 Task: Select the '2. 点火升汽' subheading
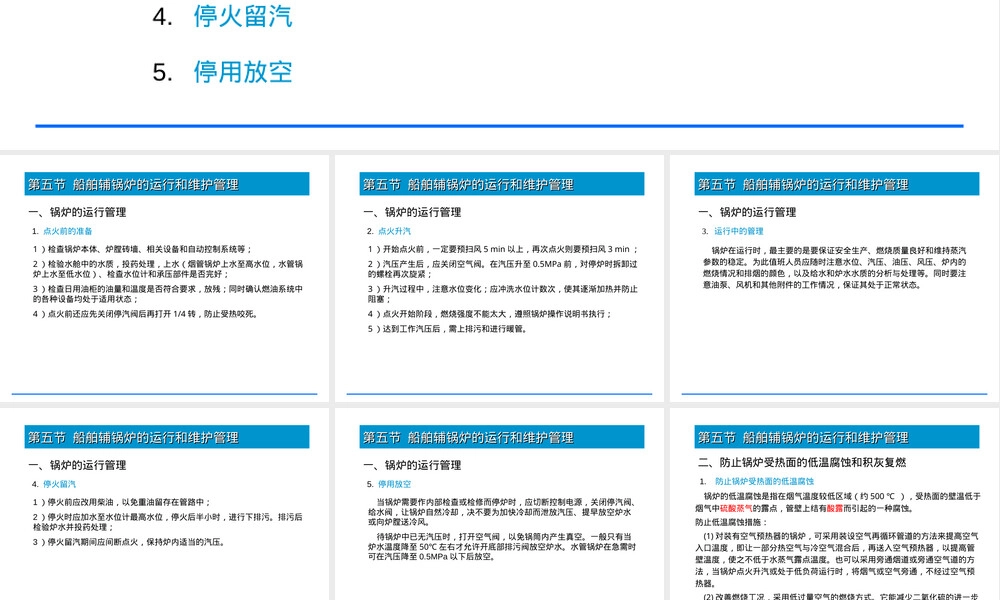click(389, 231)
